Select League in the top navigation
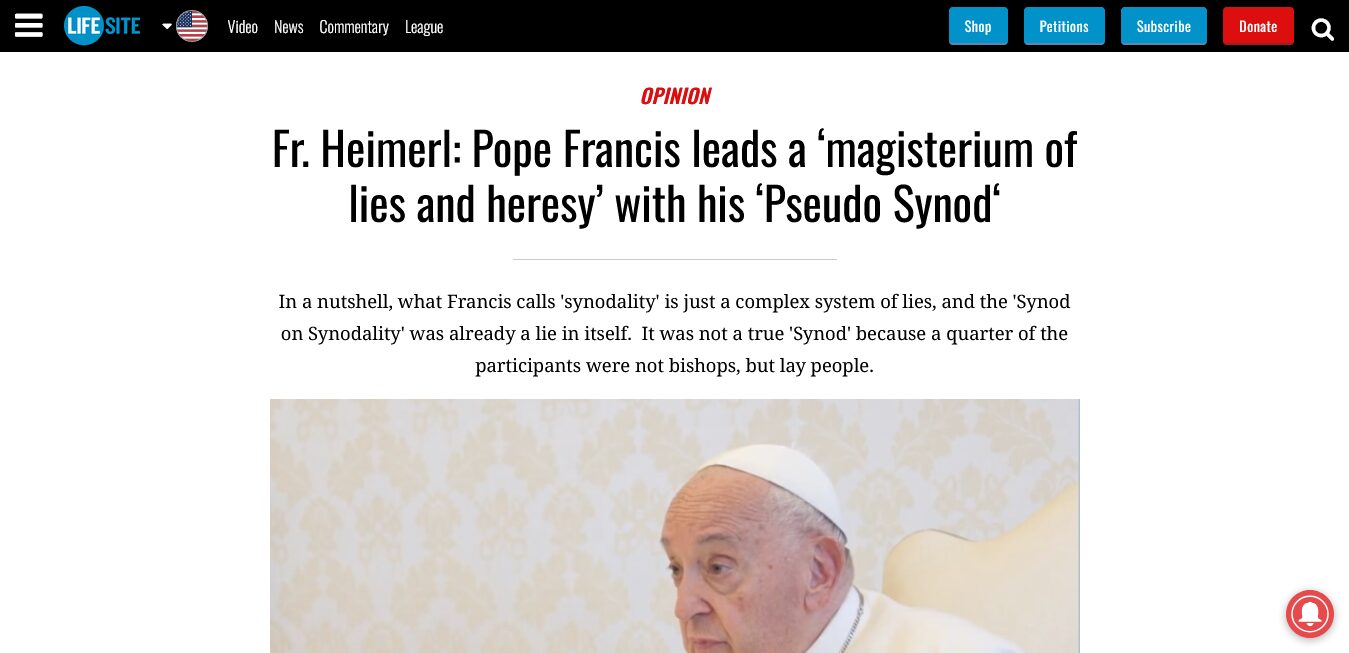 coord(424,27)
